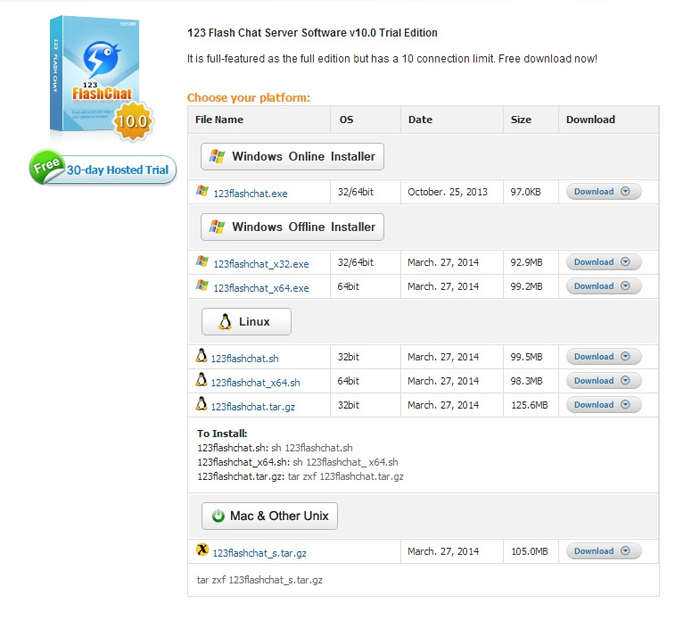
Task: Click the Windows icon next to 123flashchat_x32.exe
Action: point(203,262)
